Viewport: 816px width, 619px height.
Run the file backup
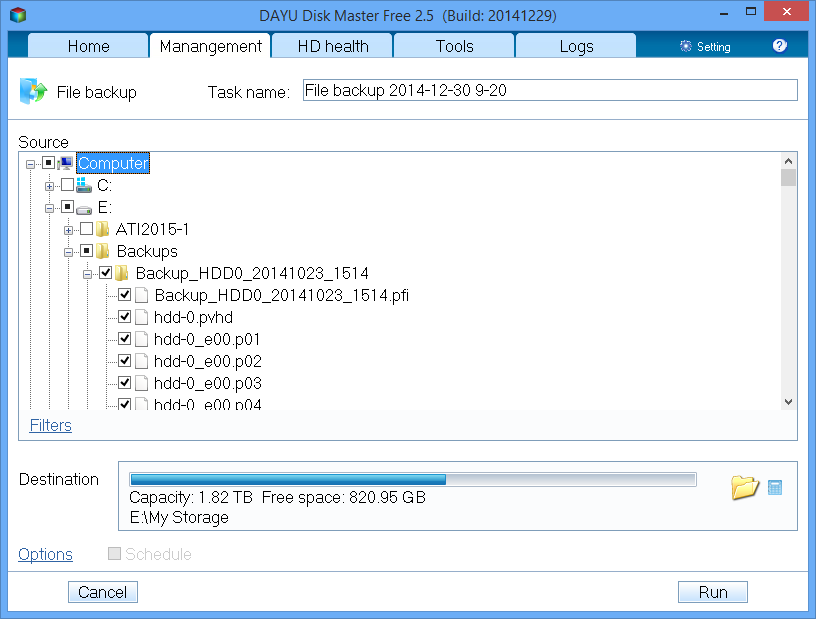712,592
